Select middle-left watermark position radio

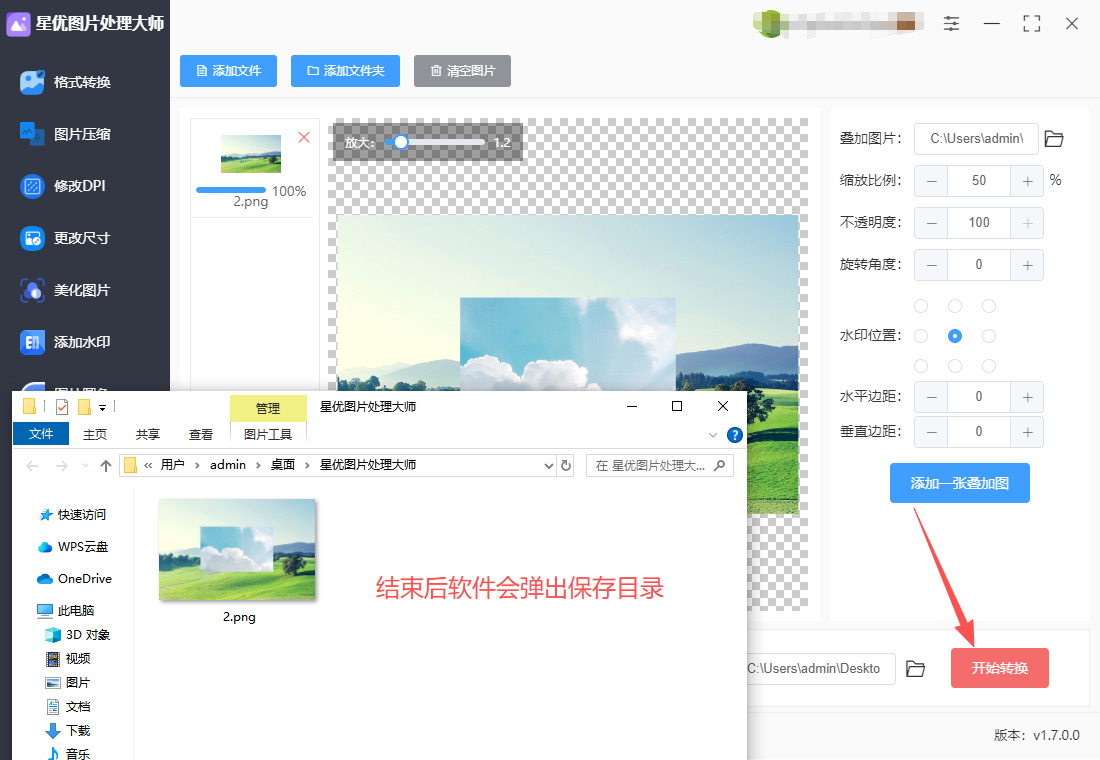pos(921,336)
